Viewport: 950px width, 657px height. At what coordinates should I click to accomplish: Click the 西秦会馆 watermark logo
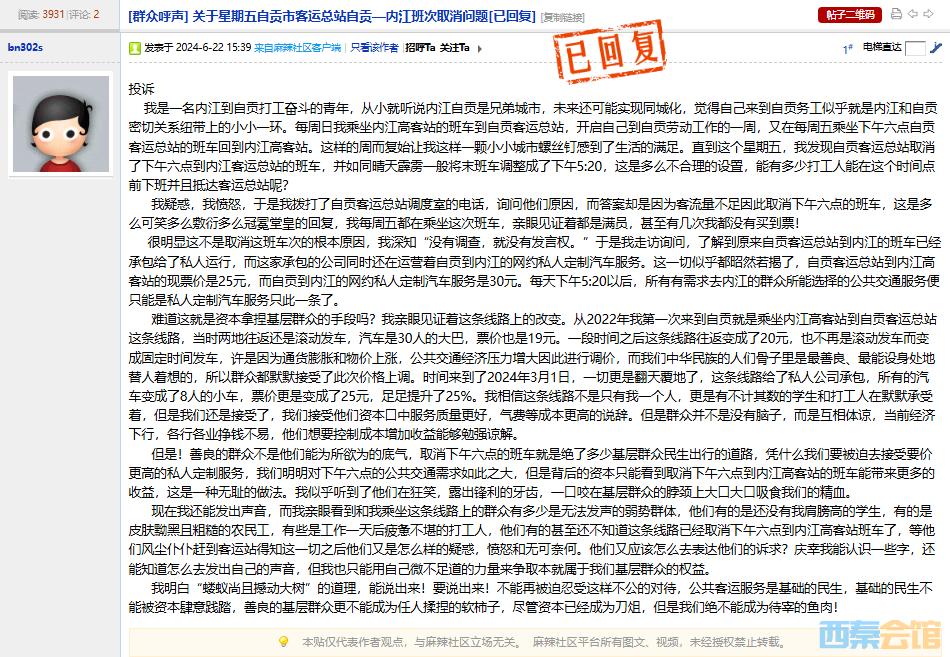(x=880, y=632)
